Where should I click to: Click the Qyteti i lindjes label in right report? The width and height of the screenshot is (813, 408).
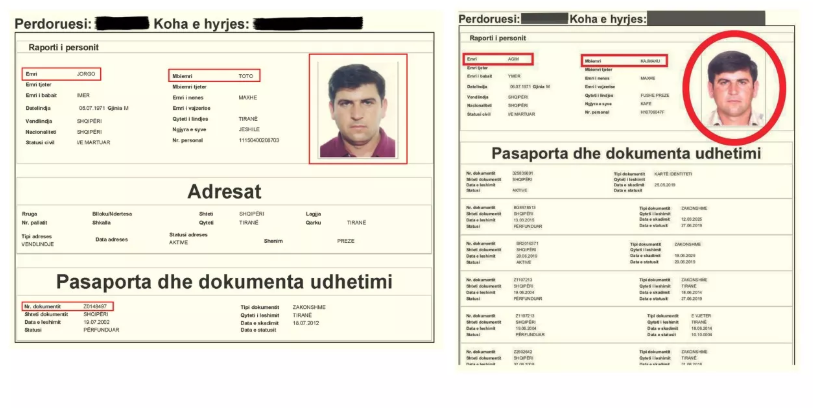(599, 95)
